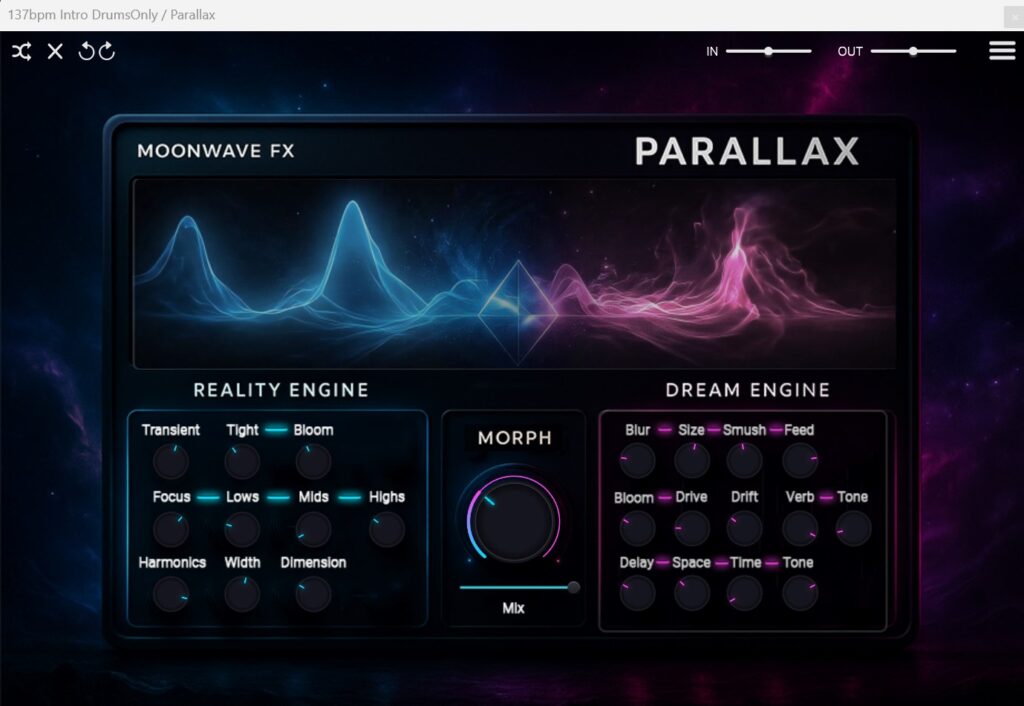Toggle the link between Focus and Lows
This screenshot has width=1024, height=706.
208,497
